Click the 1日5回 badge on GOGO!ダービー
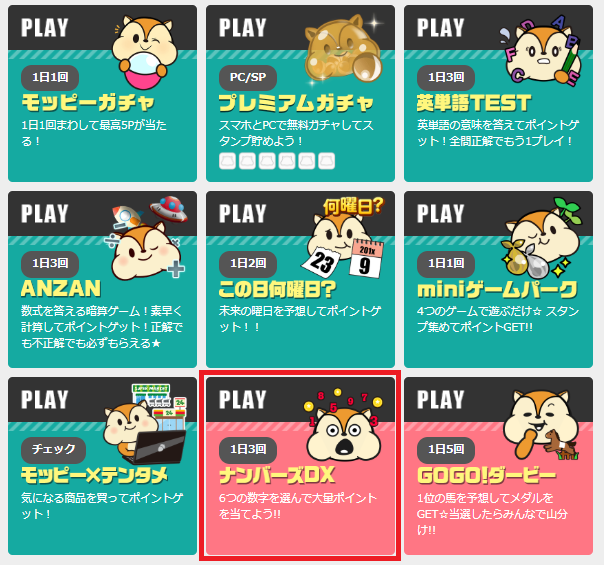The height and width of the screenshot is (565, 604). (x=446, y=449)
